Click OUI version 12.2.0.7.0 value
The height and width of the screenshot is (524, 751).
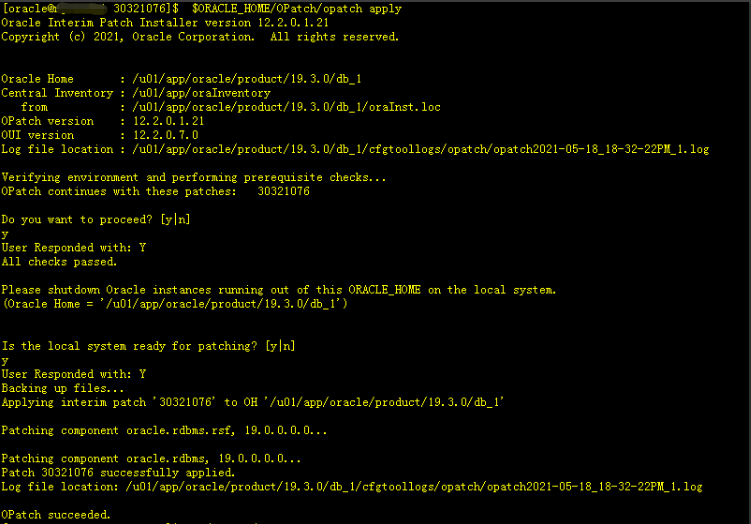(166, 136)
